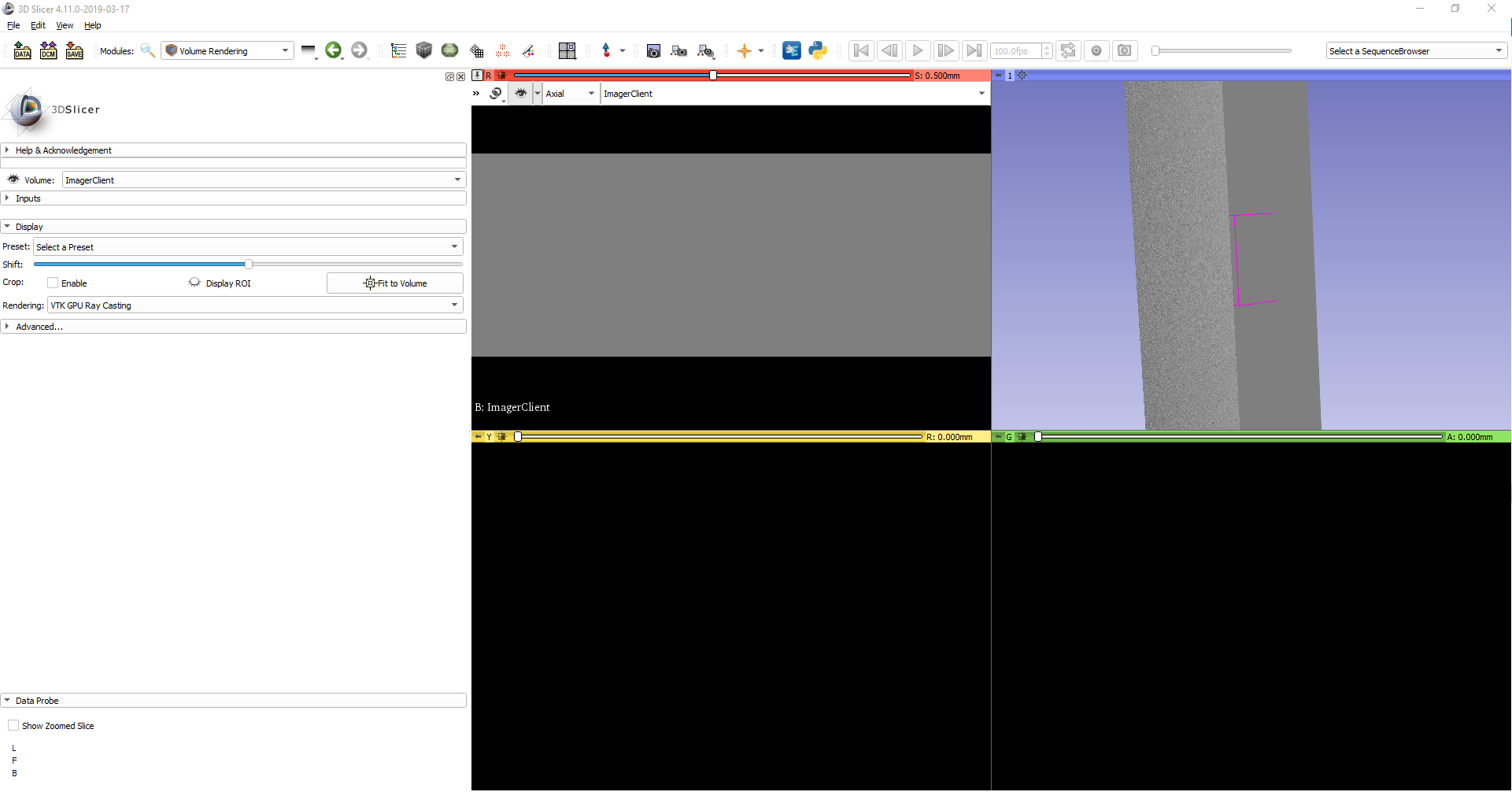
Task: Open the Add Data dialog
Action: 22,50
